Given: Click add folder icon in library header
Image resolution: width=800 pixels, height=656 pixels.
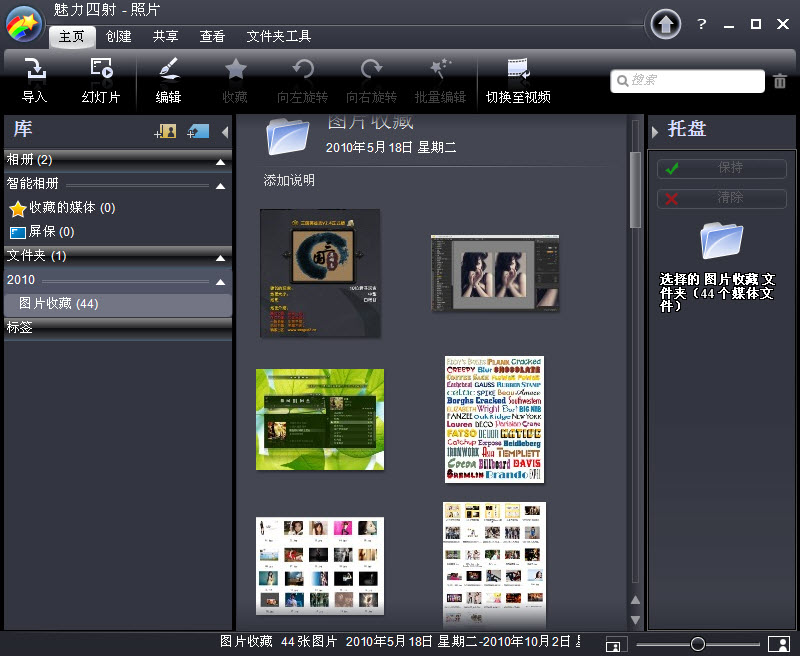Looking at the screenshot, I should click(x=197, y=132).
